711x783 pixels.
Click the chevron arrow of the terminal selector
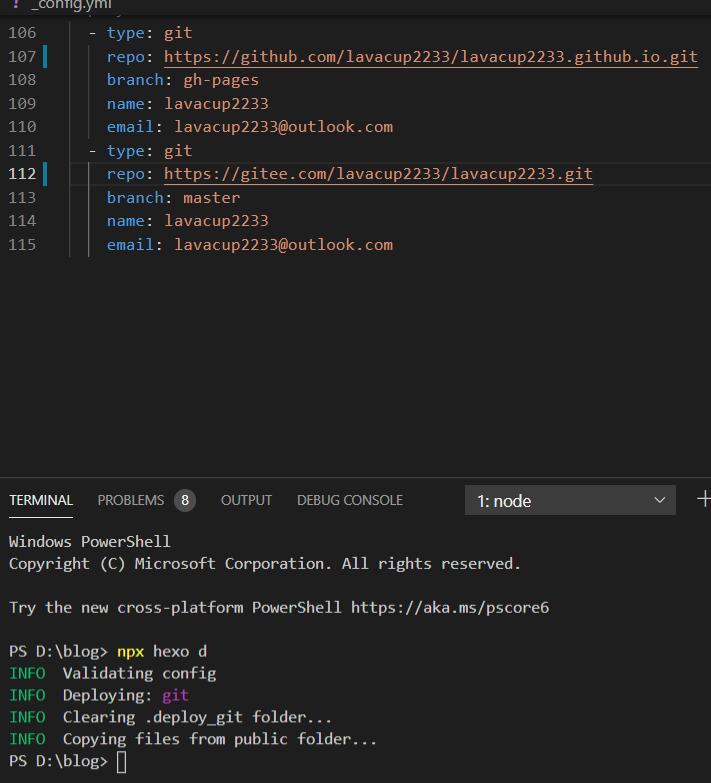tap(659, 500)
